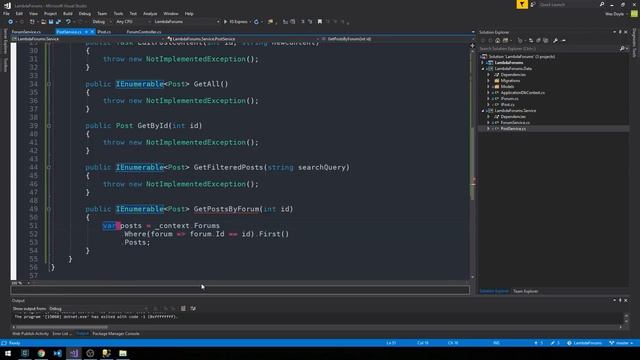Open the Show output from dropdown
The height and width of the screenshot is (360, 640).
[x=98, y=309]
